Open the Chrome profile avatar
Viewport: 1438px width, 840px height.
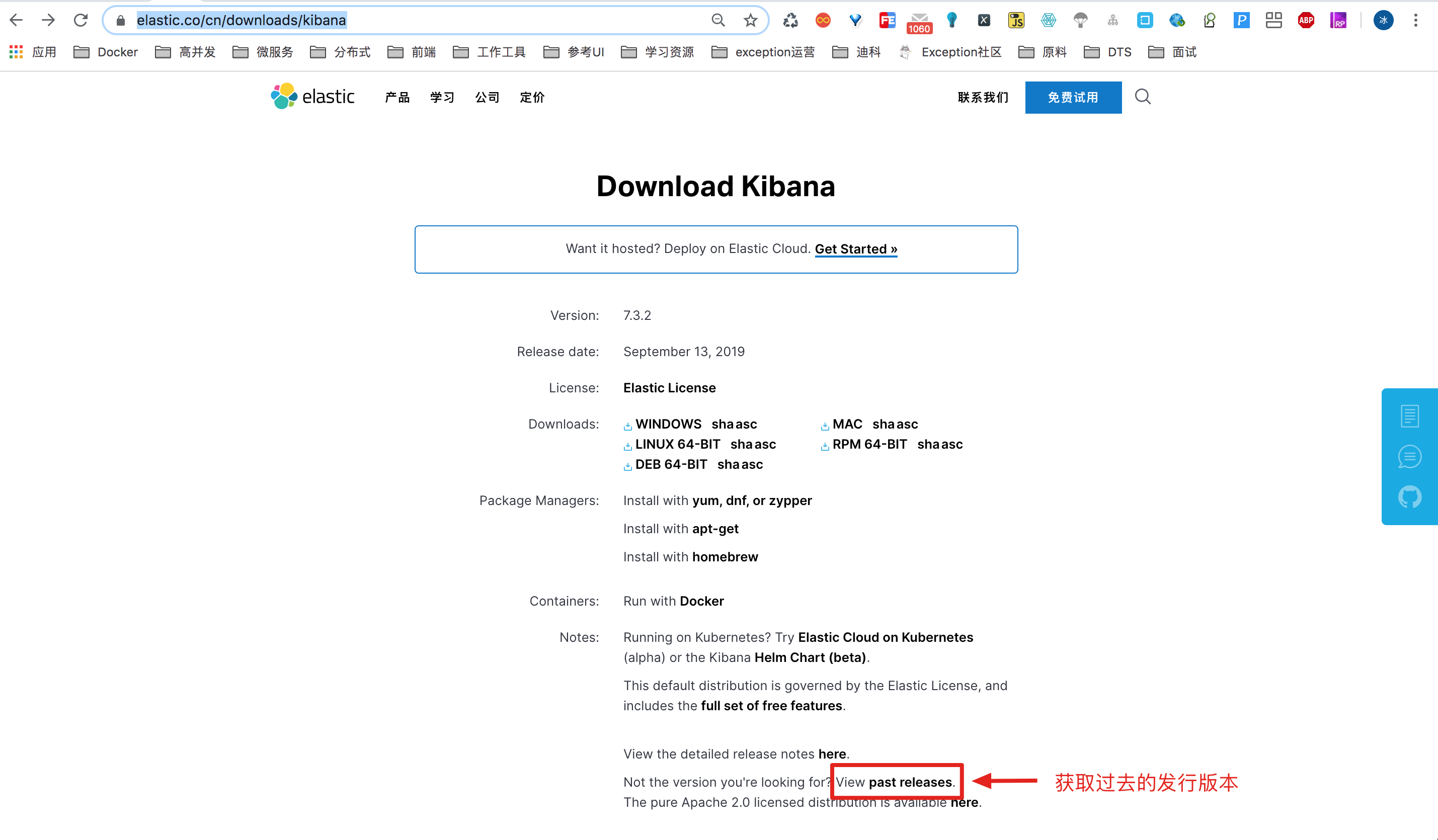pos(1383,21)
